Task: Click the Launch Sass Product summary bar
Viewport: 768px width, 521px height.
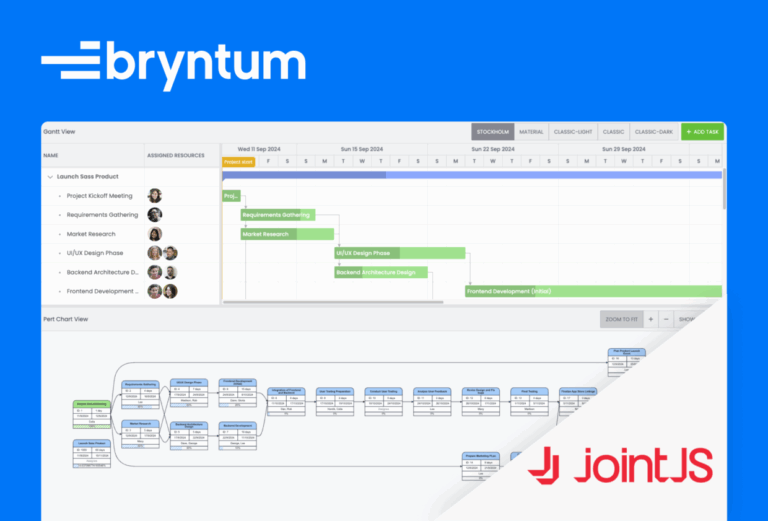Action: pyautogui.click(x=472, y=175)
